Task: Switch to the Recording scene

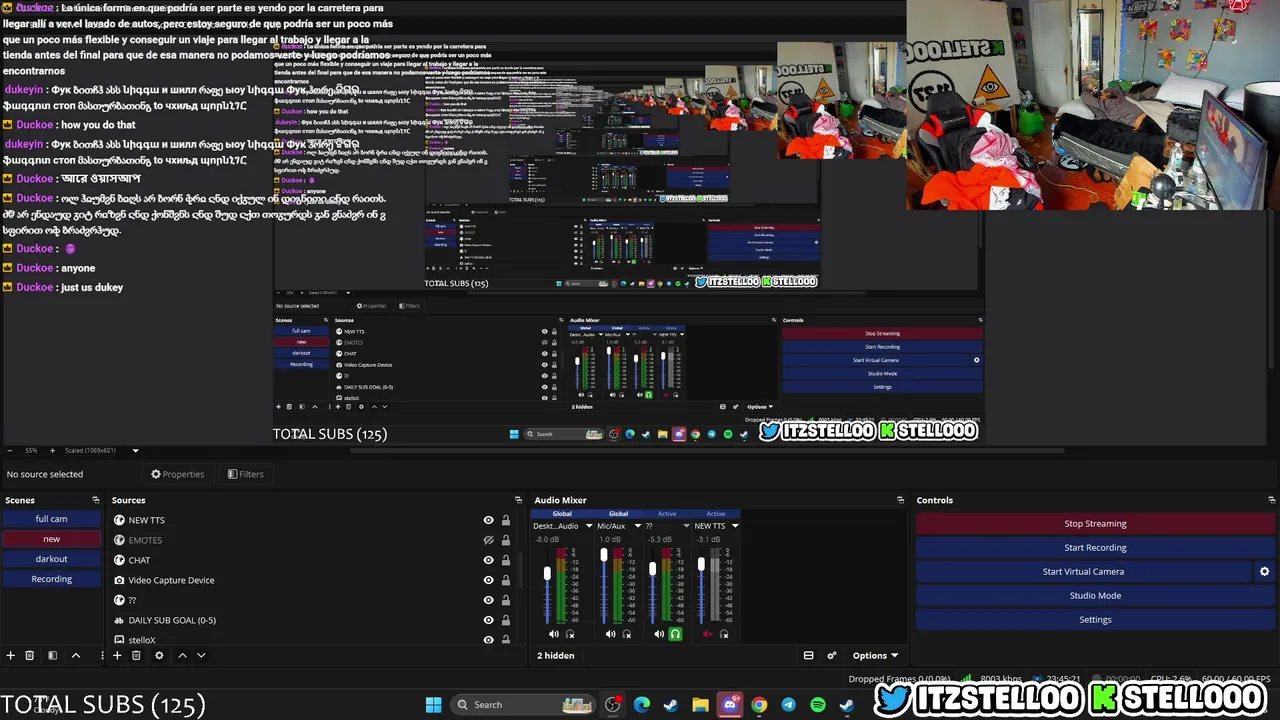Action: (51, 579)
